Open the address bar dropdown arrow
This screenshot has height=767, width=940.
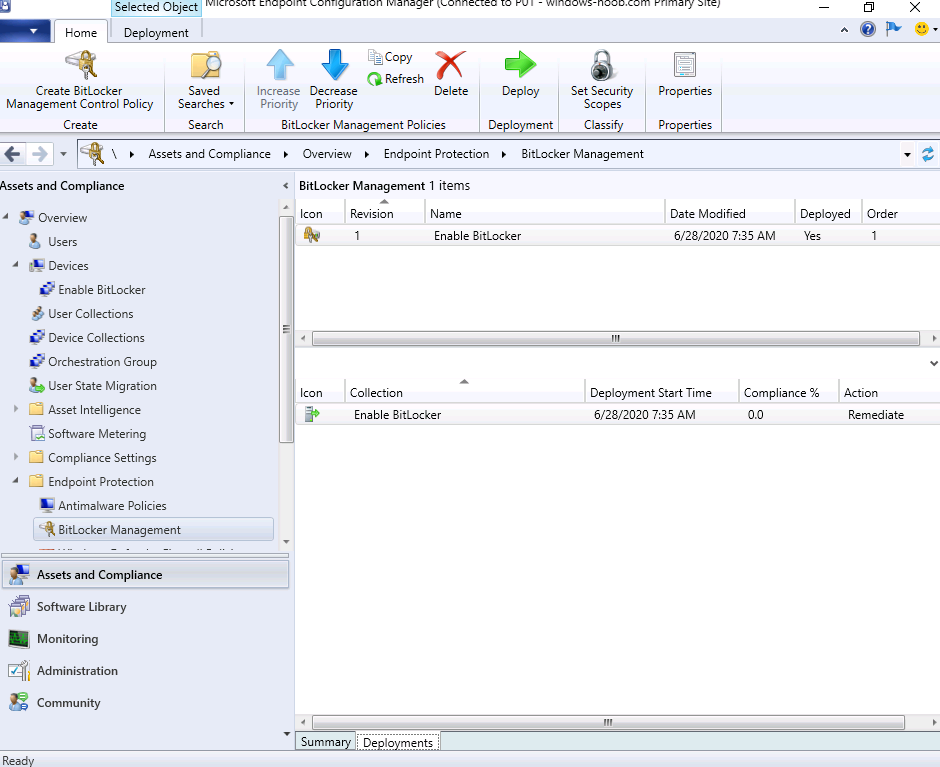tap(907, 155)
